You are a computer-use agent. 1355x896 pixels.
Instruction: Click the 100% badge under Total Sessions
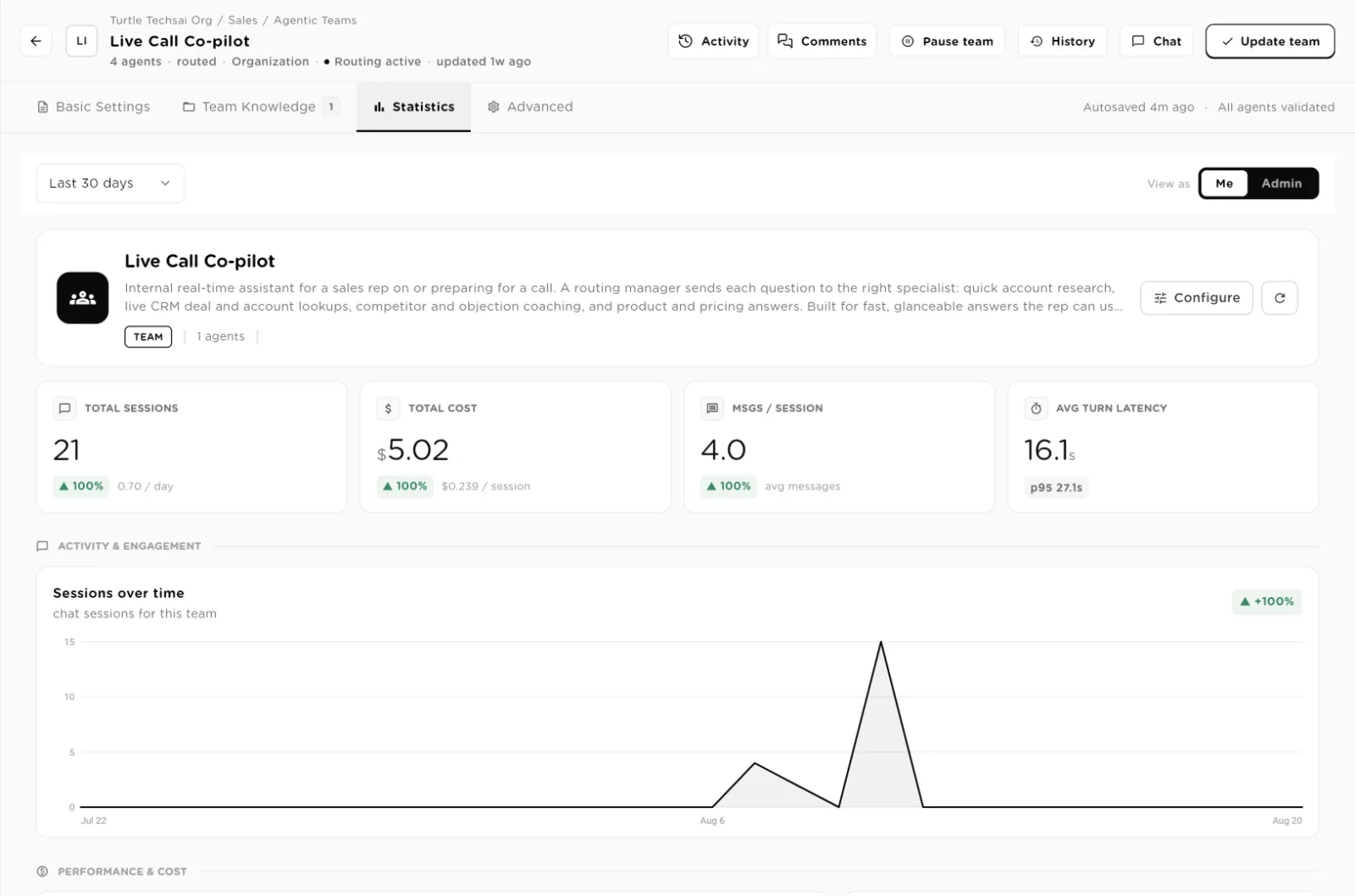(x=81, y=486)
